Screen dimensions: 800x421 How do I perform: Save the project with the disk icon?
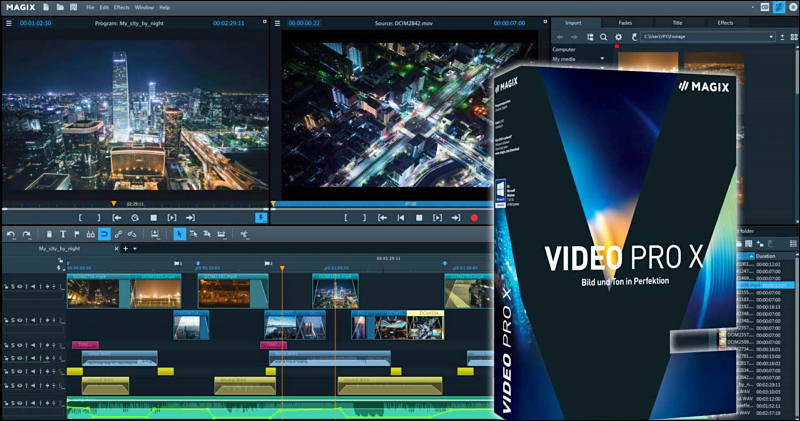[x=73, y=7]
